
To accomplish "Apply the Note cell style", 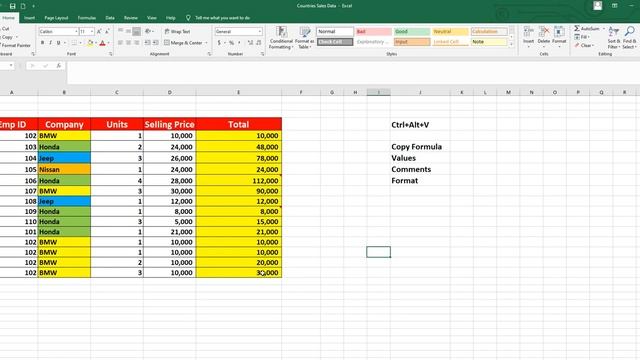I will click(x=489, y=42).
